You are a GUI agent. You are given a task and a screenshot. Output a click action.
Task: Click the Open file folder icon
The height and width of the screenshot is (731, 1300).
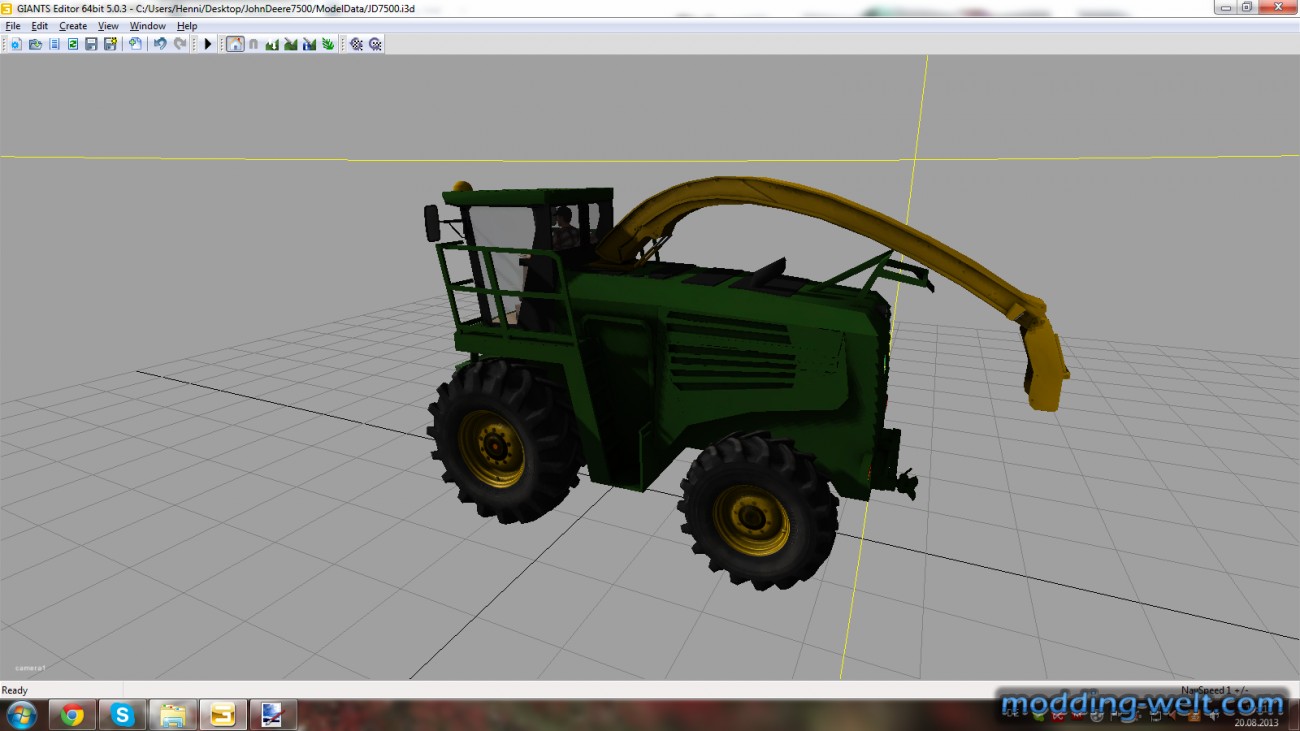coord(35,44)
